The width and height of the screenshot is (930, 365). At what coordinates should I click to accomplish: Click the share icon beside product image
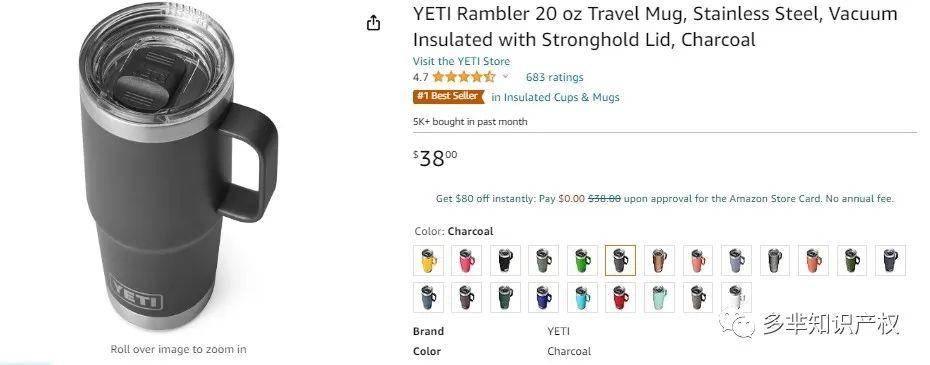coord(373,23)
